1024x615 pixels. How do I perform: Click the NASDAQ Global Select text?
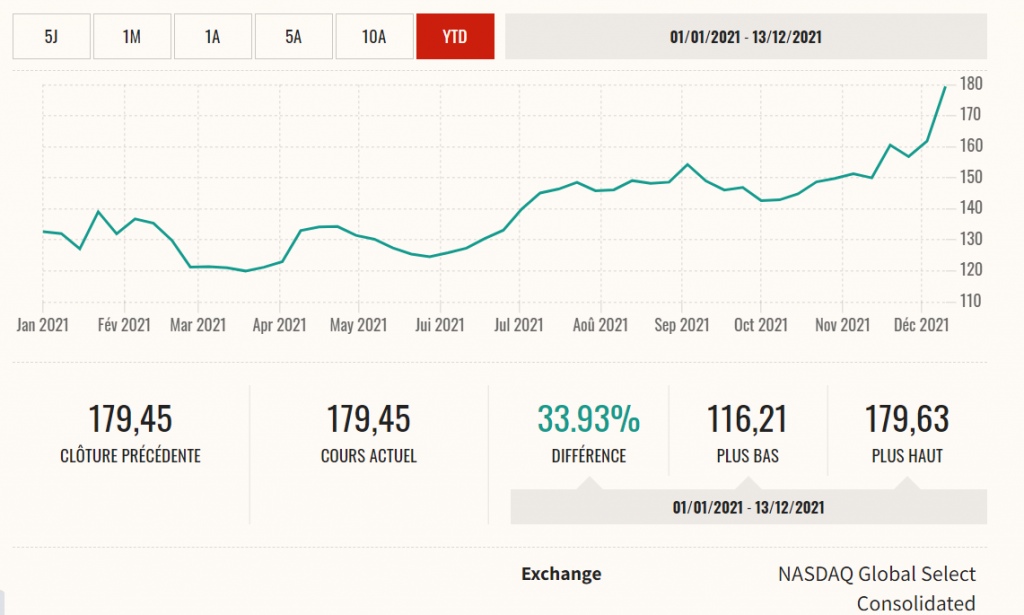876,574
